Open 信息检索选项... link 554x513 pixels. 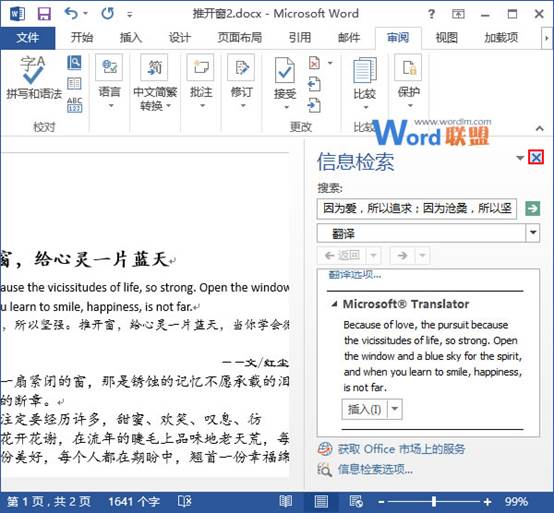click(375, 470)
